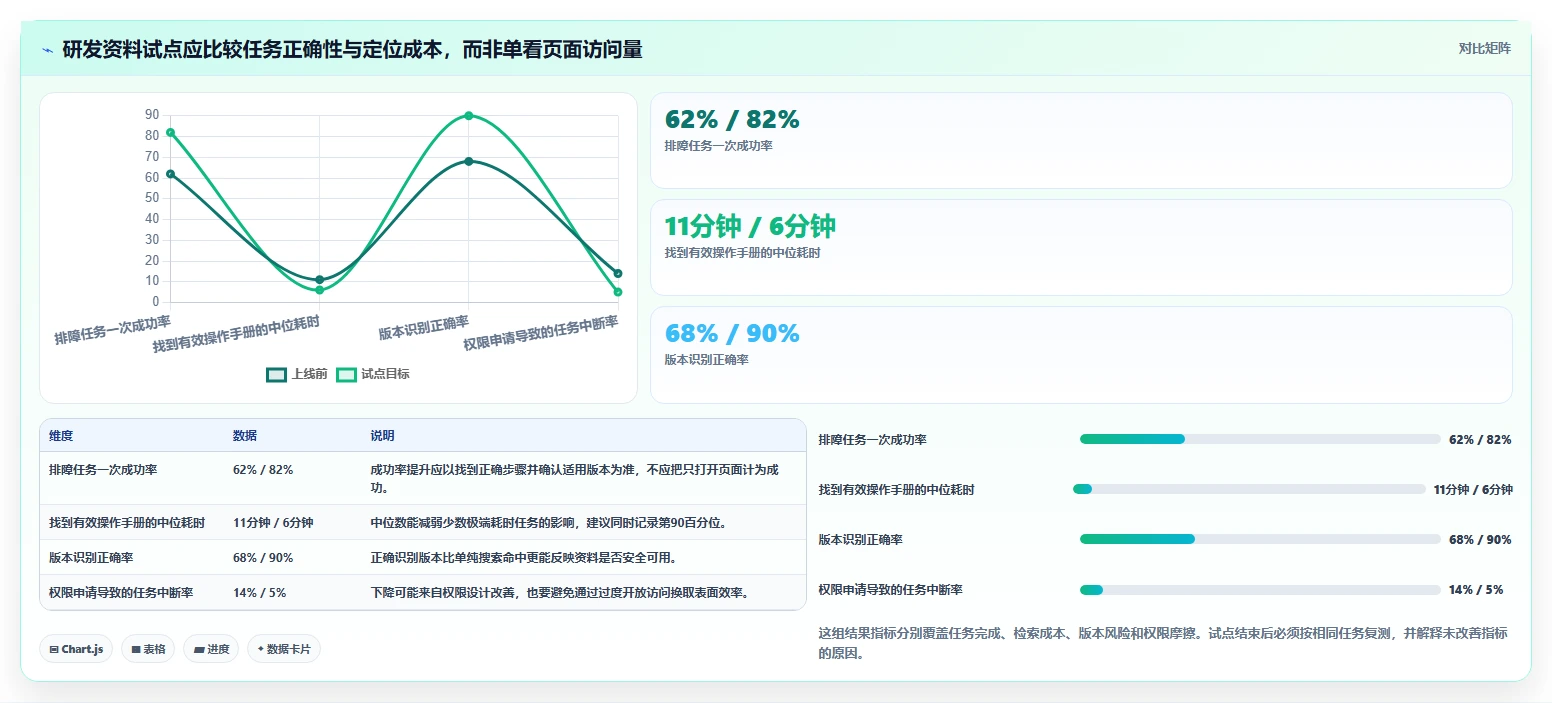The width and height of the screenshot is (1552, 703).
Task: Click the page title starting with 研发资料试点
Action: pyautogui.click(x=352, y=49)
